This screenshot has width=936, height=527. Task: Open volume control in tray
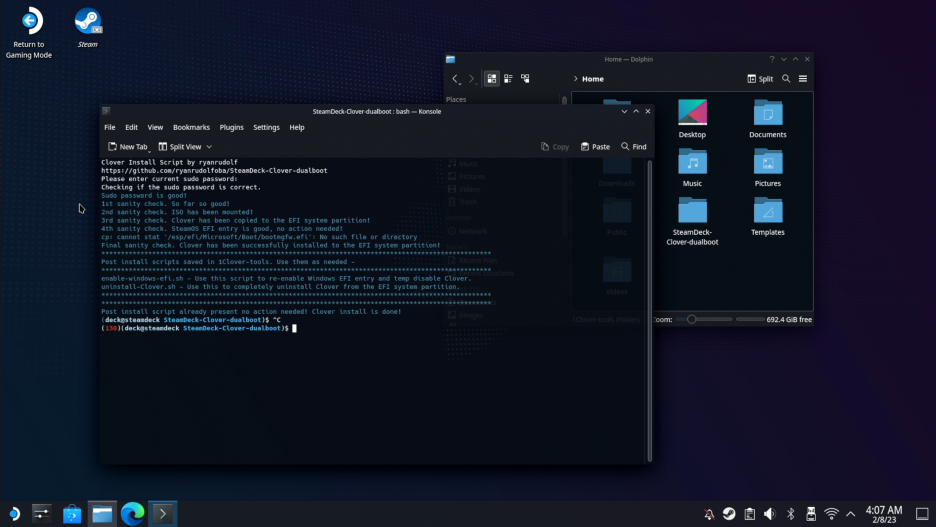(x=770, y=514)
